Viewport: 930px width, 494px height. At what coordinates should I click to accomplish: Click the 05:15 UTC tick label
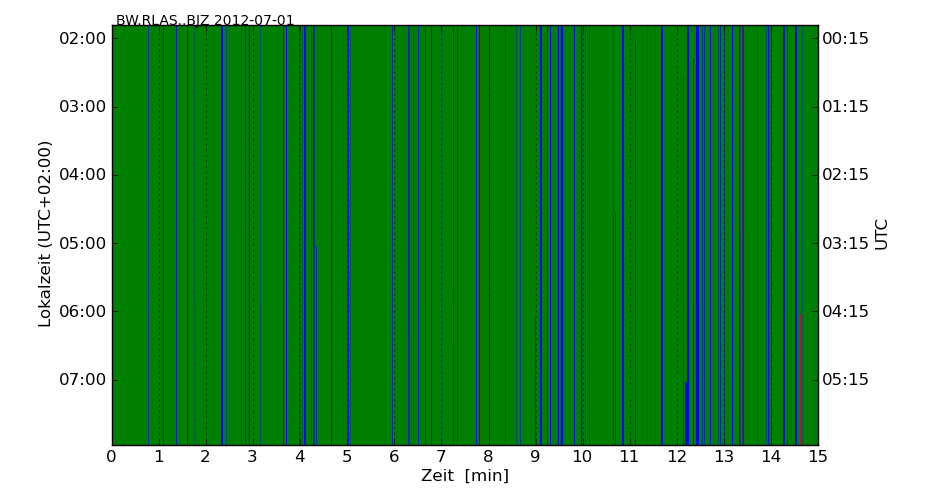[x=845, y=379]
